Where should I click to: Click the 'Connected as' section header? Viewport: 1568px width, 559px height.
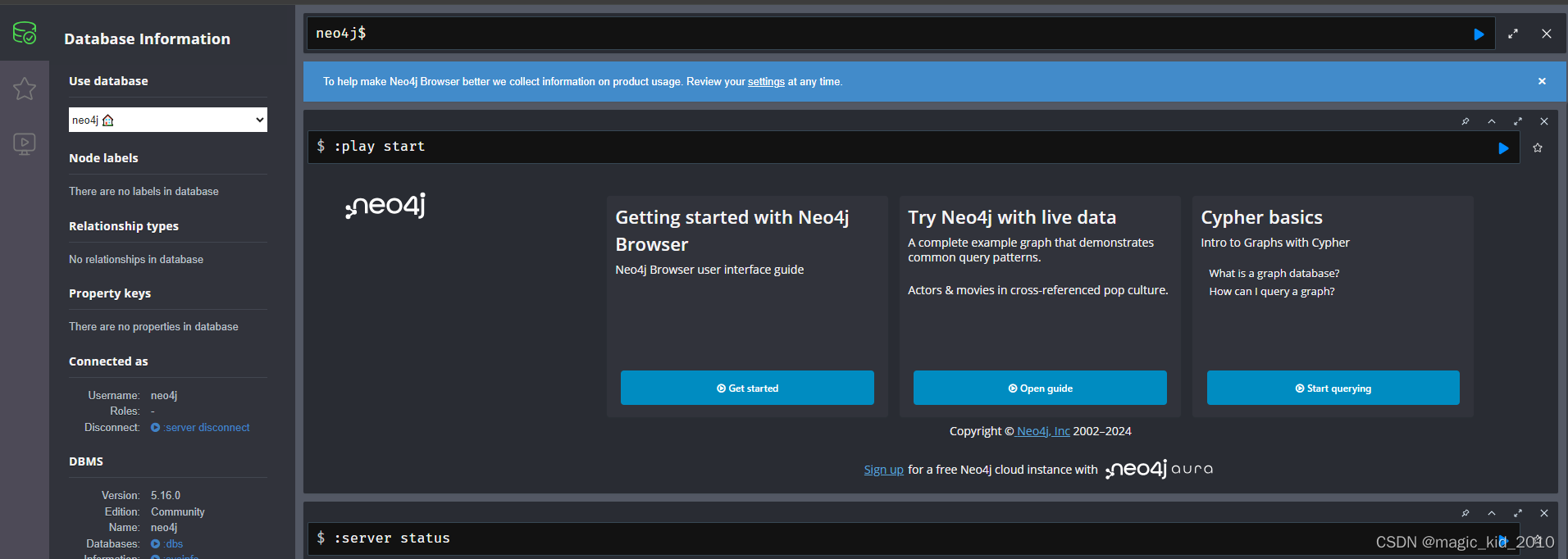[108, 361]
